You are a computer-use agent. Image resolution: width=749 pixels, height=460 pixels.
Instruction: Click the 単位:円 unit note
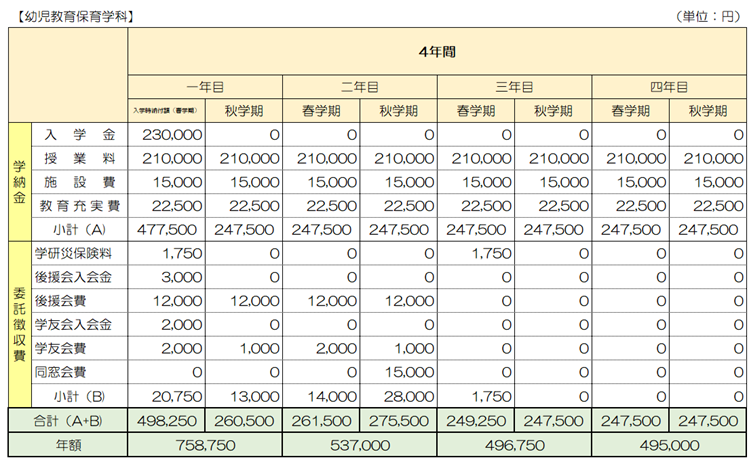(x=708, y=17)
